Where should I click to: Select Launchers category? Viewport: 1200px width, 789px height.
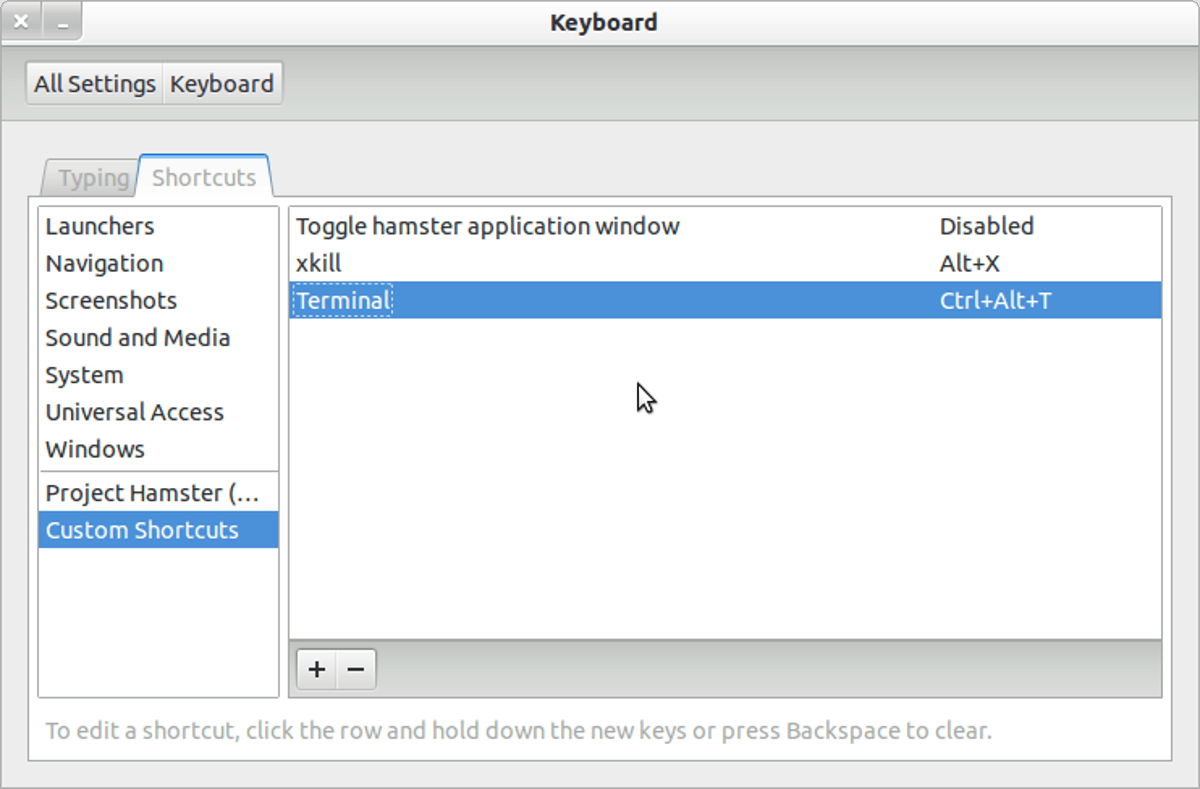tap(100, 226)
